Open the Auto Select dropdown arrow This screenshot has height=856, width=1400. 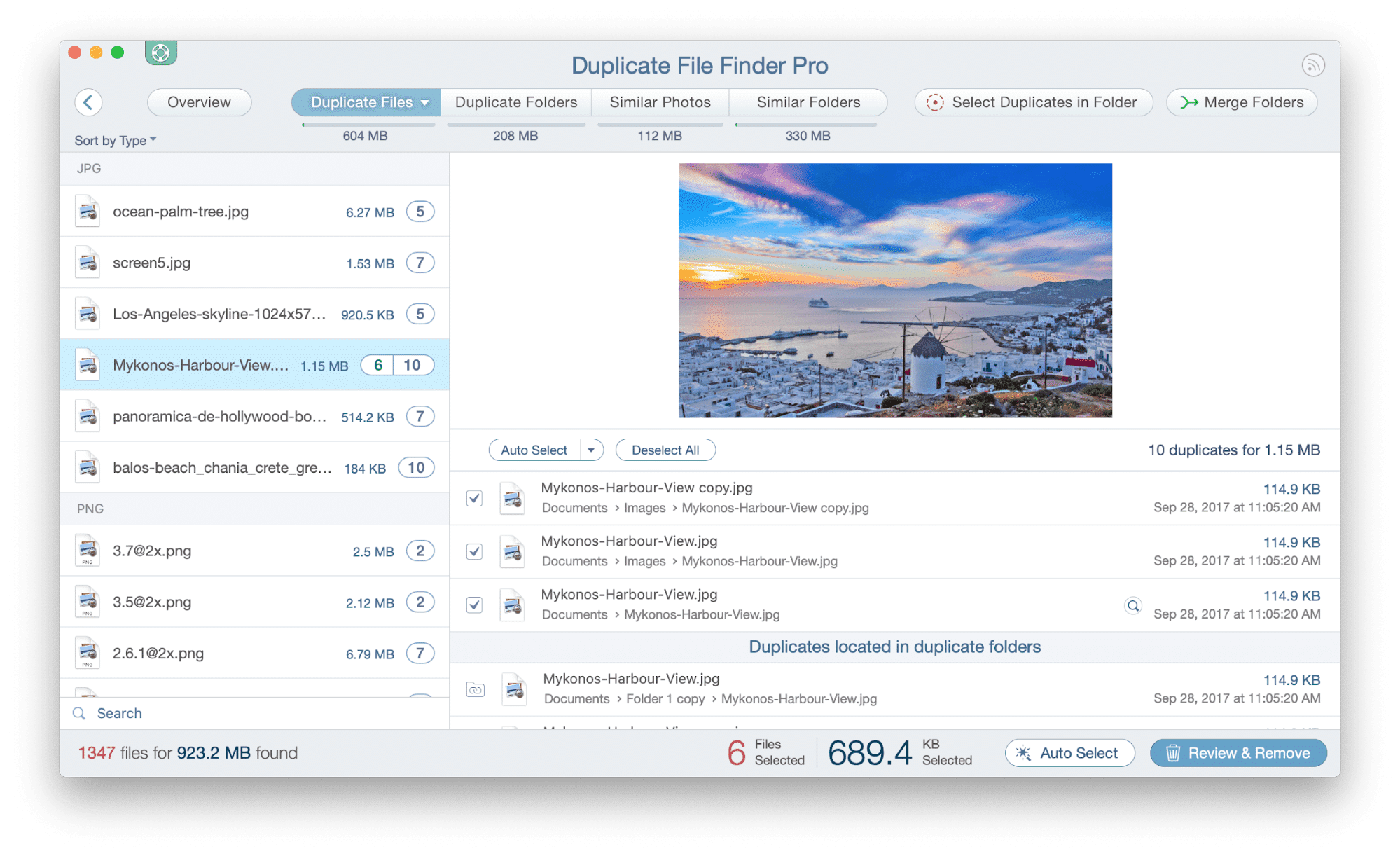tap(592, 450)
